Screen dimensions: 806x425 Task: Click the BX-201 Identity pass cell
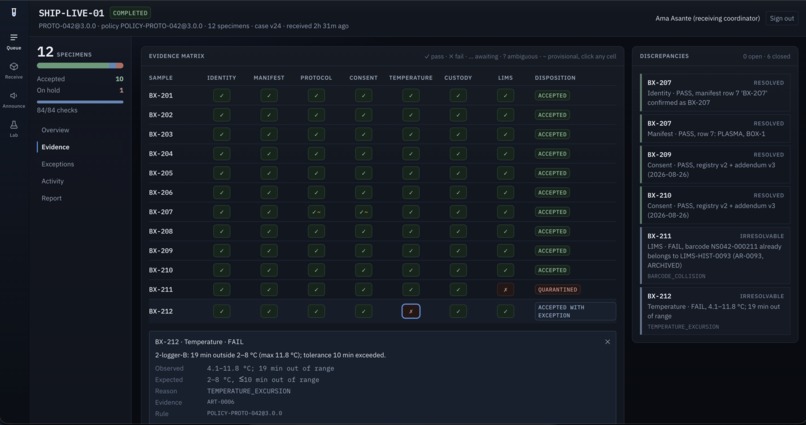pyautogui.click(x=222, y=95)
